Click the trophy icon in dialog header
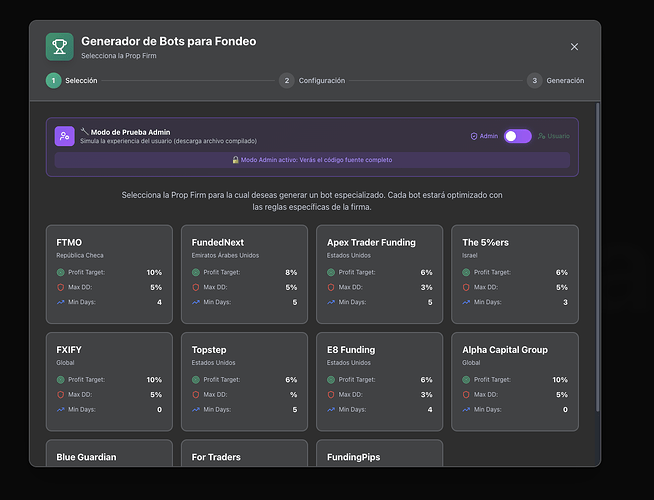This screenshot has height=500, width=654. point(60,47)
